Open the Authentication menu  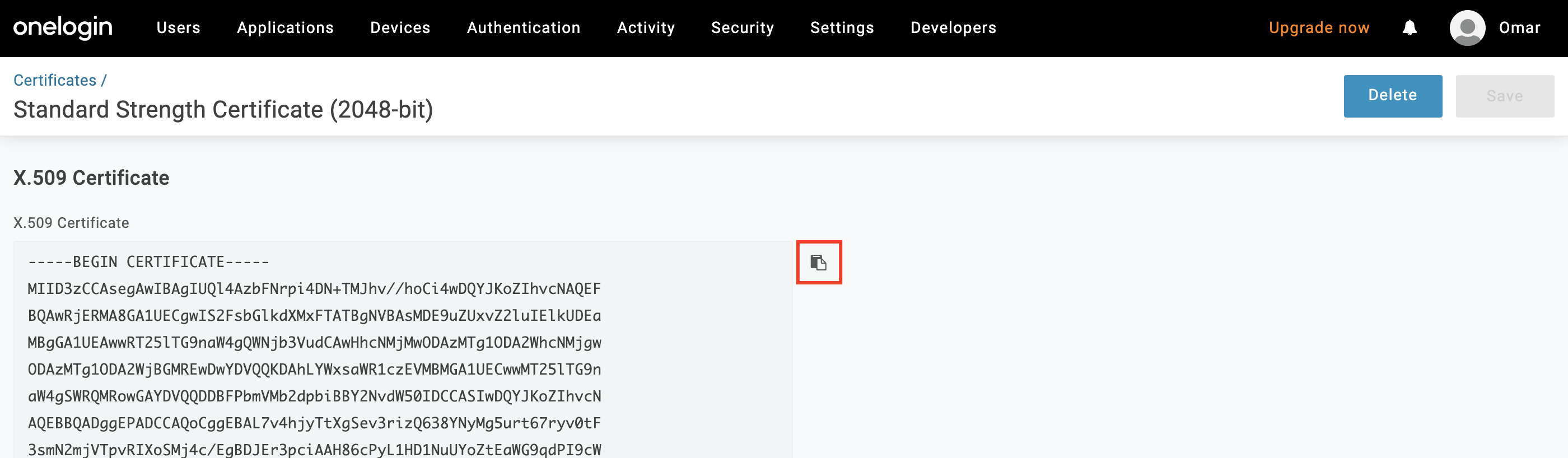tap(524, 28)
